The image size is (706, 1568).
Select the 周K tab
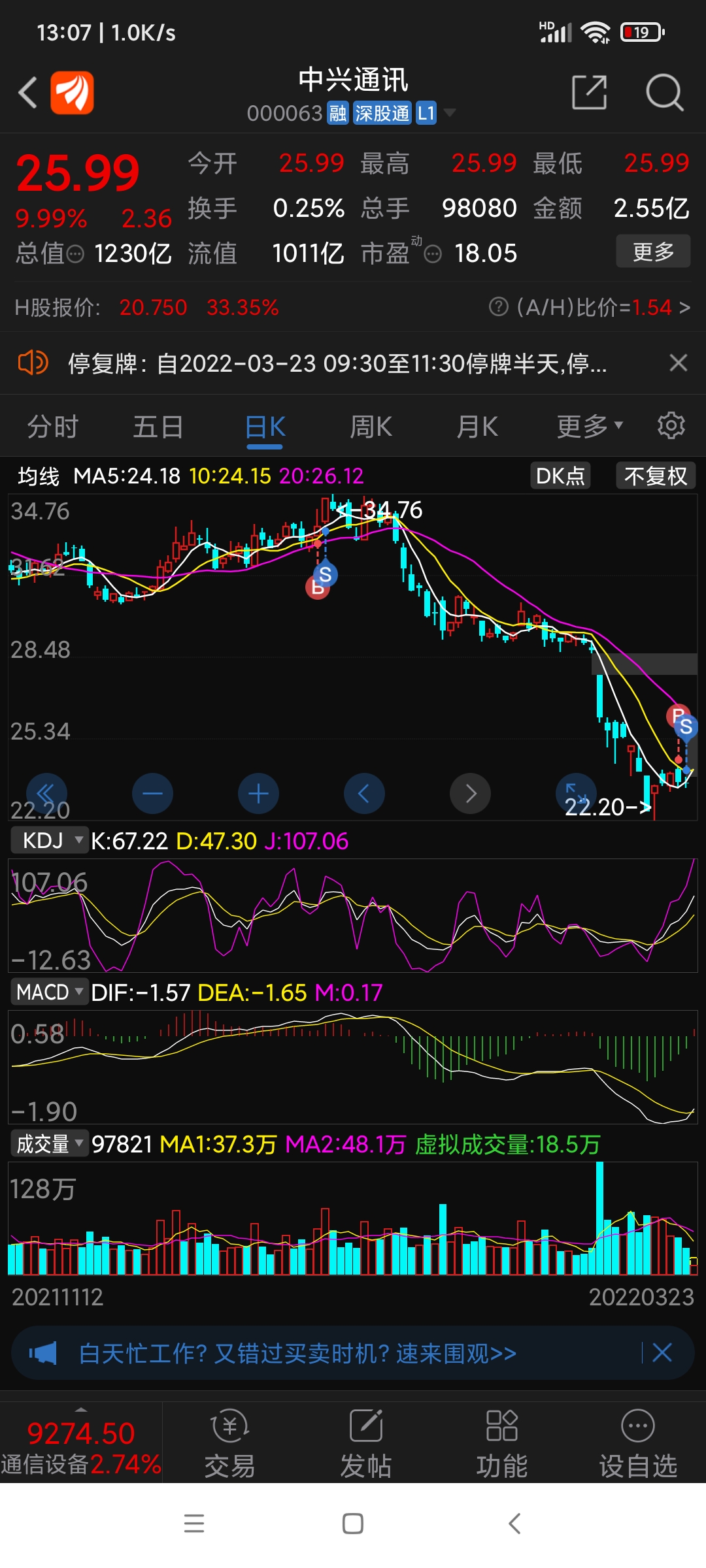(x=371, y=427)
